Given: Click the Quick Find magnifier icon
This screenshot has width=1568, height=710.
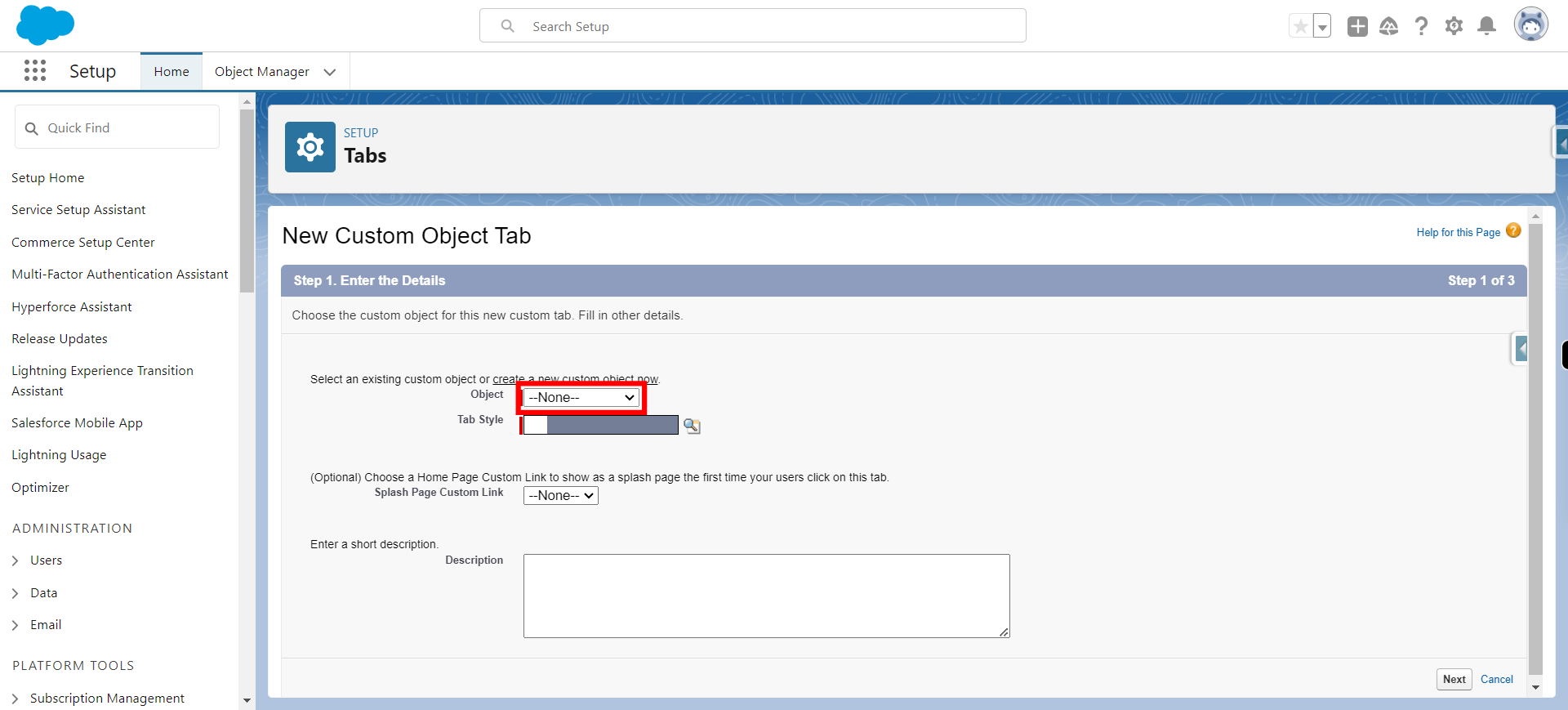Looking at the screenshot, I should (32, 128).
